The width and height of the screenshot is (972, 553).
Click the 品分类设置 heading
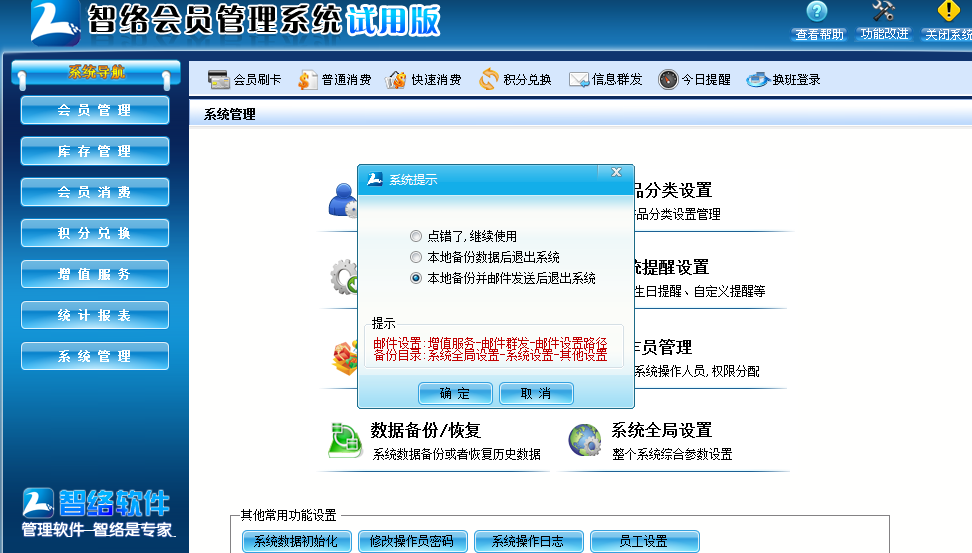coord(673,190)
